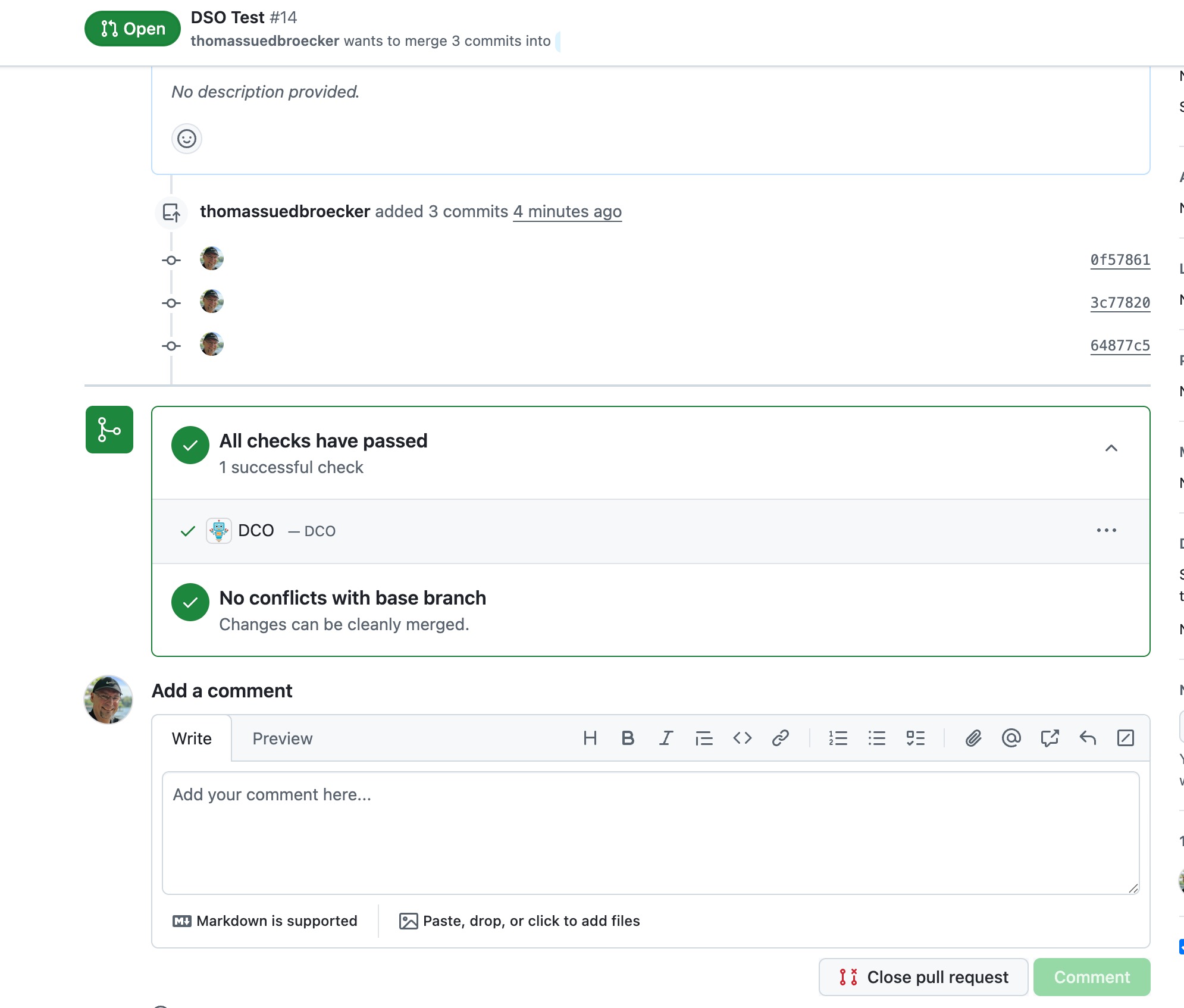This screenshot has width=1184, height=1008.
Task: Close the pull request
Action: point(923,977)
